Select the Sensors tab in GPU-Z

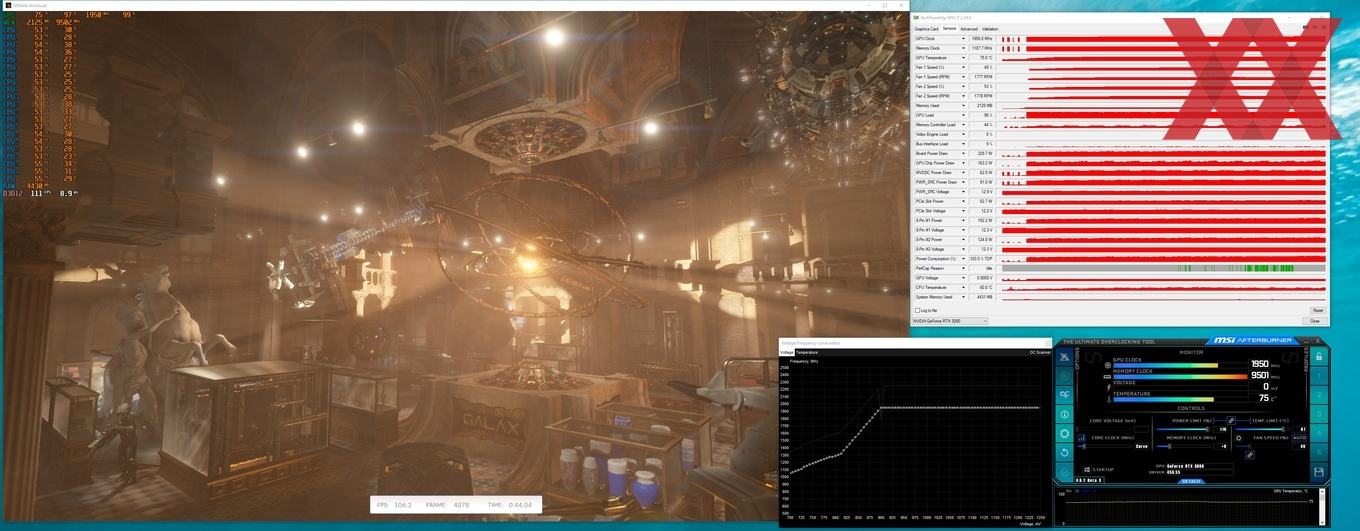[949, 29]
